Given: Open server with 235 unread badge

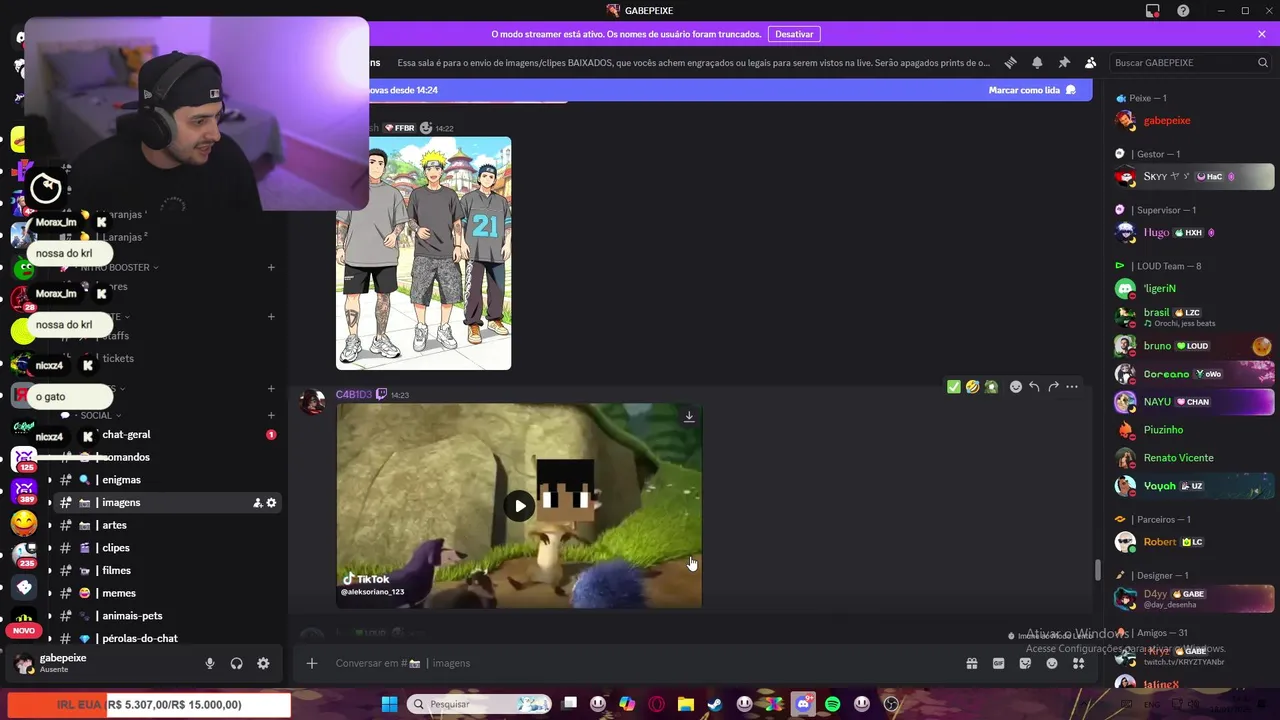Looking at the screenshot, I should coord(24,554).
